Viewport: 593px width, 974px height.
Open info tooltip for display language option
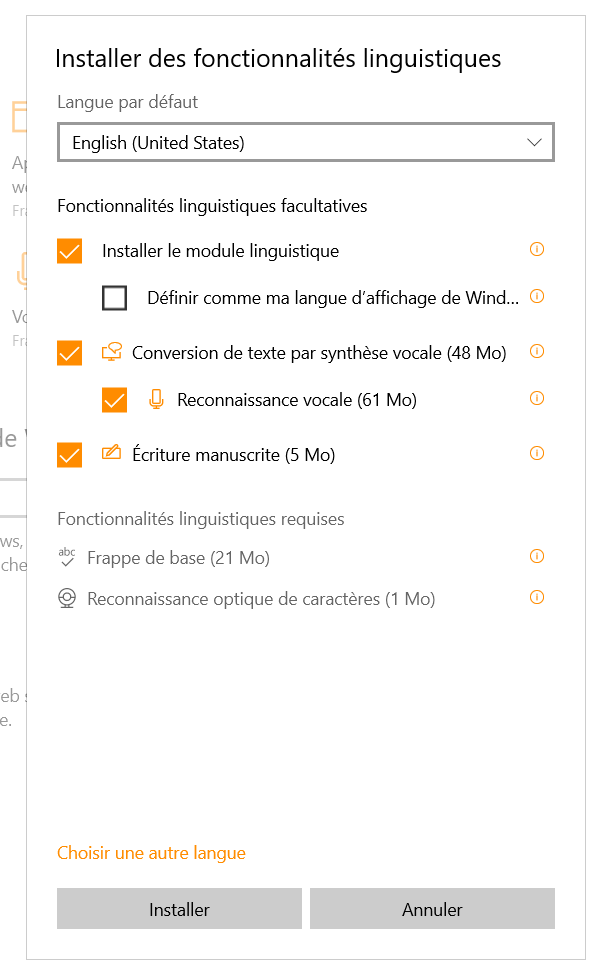(x=537, y=297)
